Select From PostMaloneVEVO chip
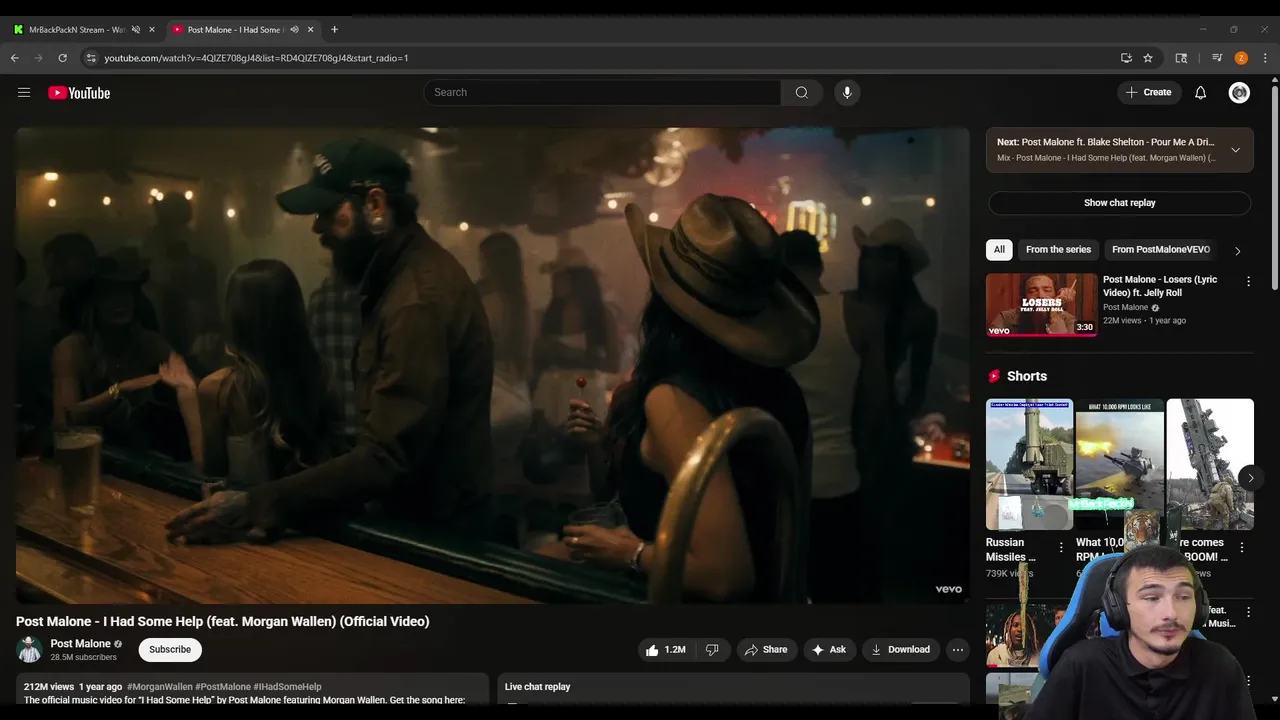 point(1161,250)
